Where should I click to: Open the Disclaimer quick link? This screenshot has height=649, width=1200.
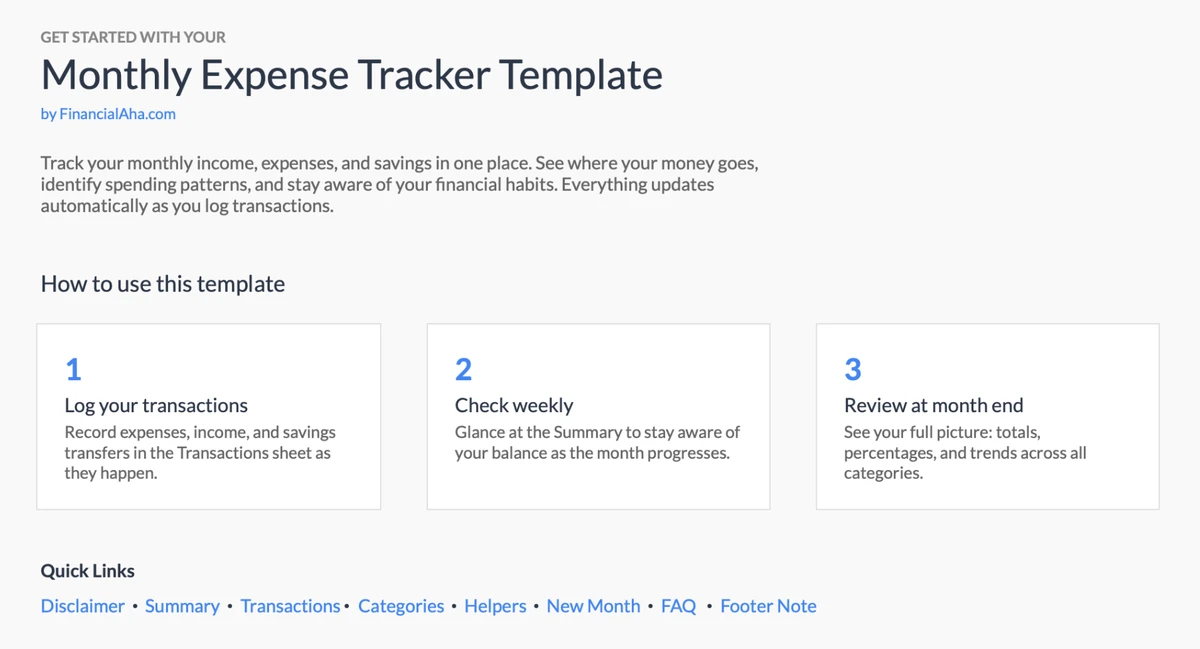click(x=83, y=606)
